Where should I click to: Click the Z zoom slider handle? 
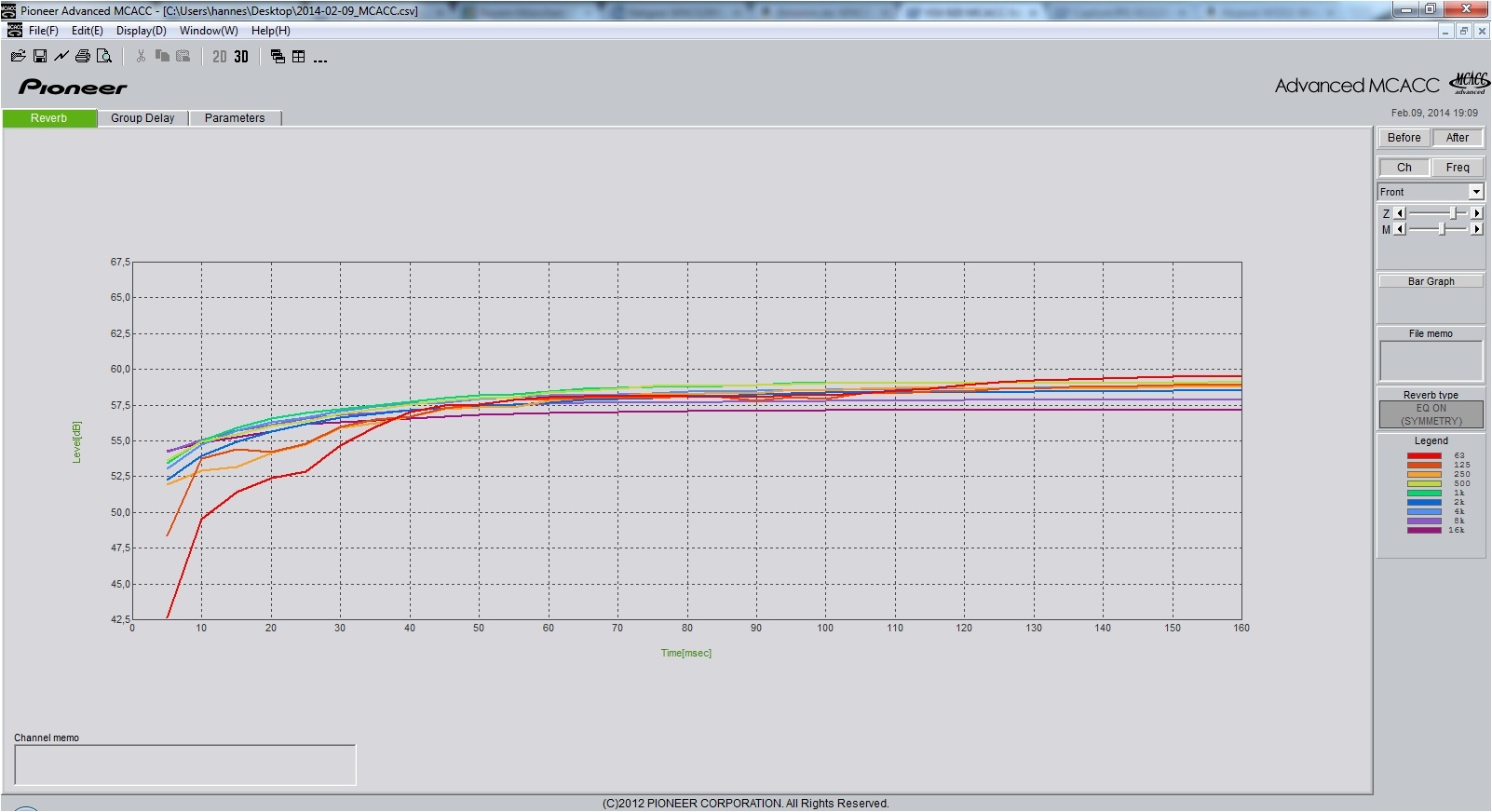click(x=1453, y=213)
